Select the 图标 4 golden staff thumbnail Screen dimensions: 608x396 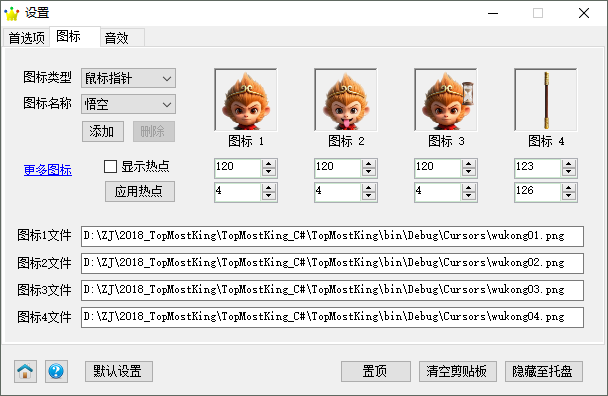546,100
